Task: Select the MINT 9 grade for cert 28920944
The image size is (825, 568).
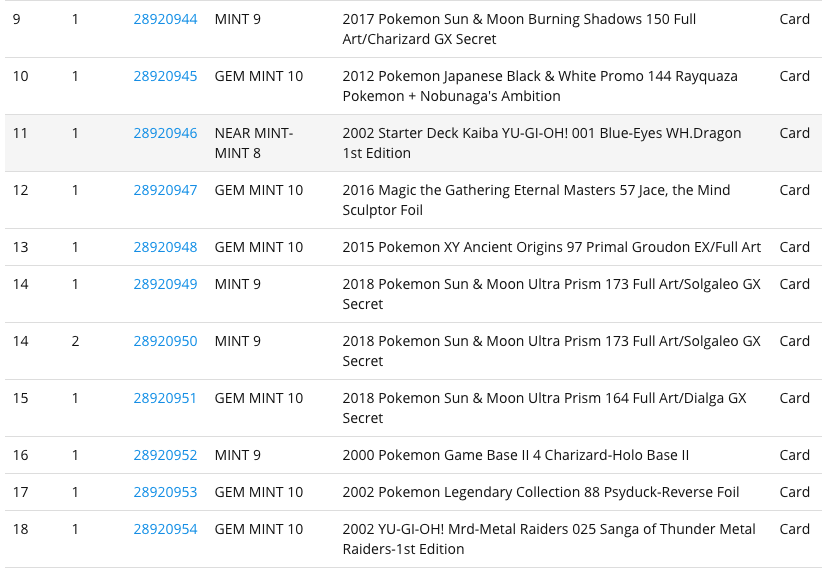Action: [238, 19]
